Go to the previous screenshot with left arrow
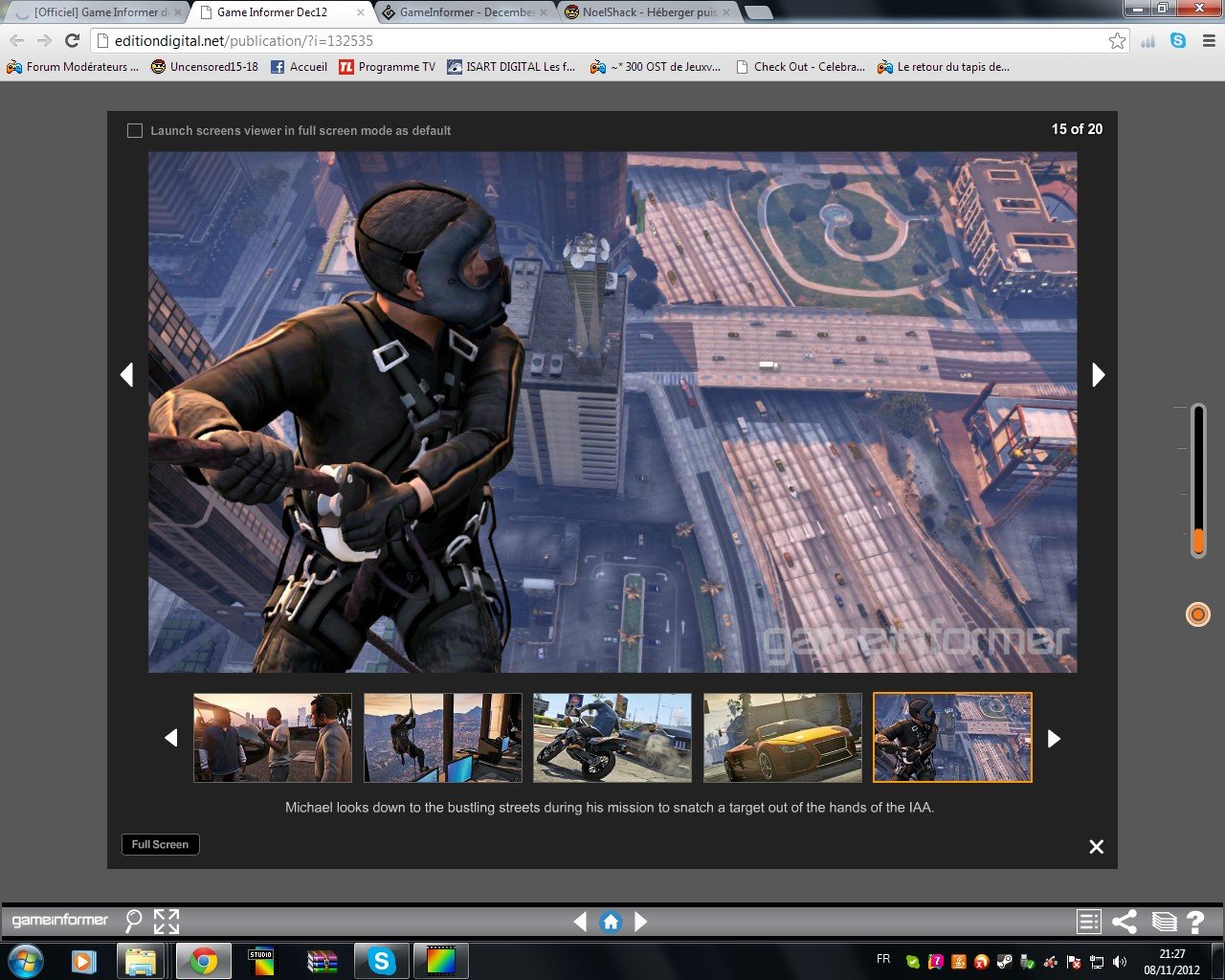Screen dimensions: 1225x980 tap(126, 374)
